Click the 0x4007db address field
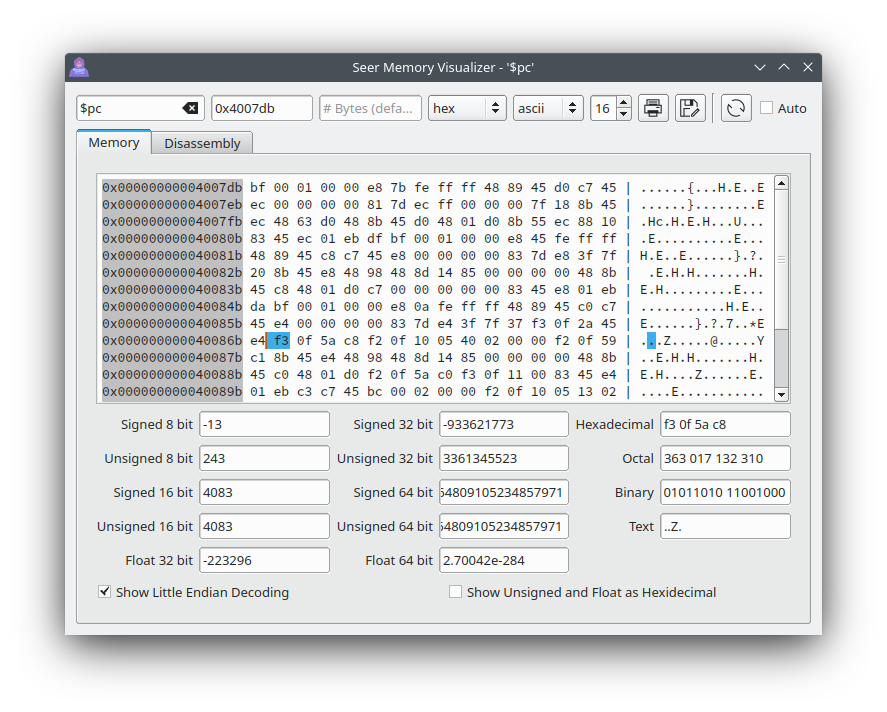The height and width of the screenshot is (712, 887). tap(261, 108)
